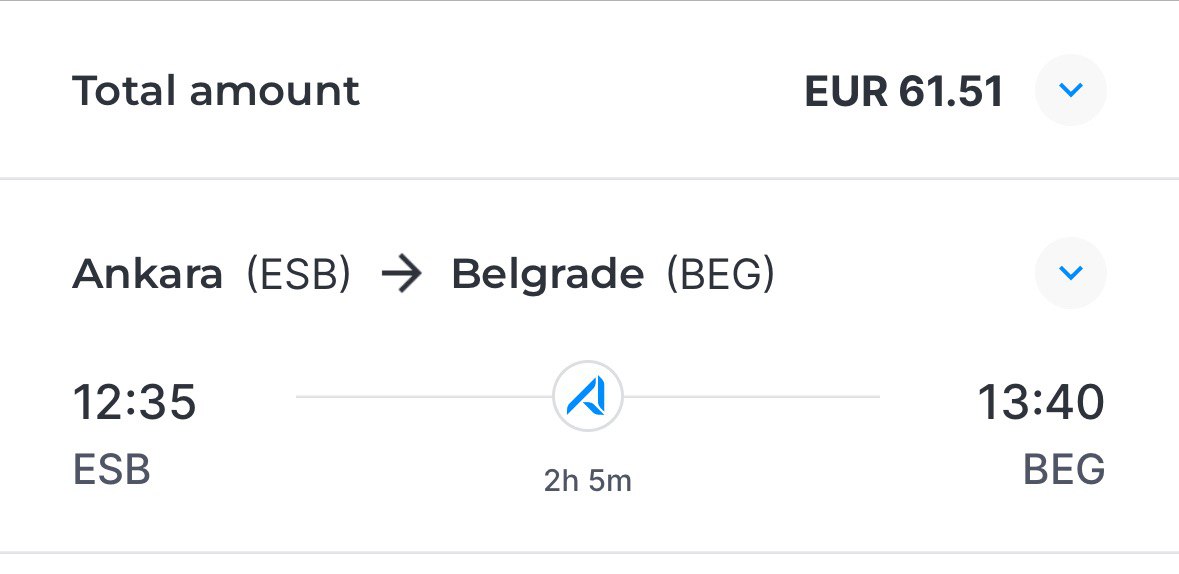
Task: Click the (ESB) code beside Ankara
Action: pyautogui.click(x=299, y=275)
